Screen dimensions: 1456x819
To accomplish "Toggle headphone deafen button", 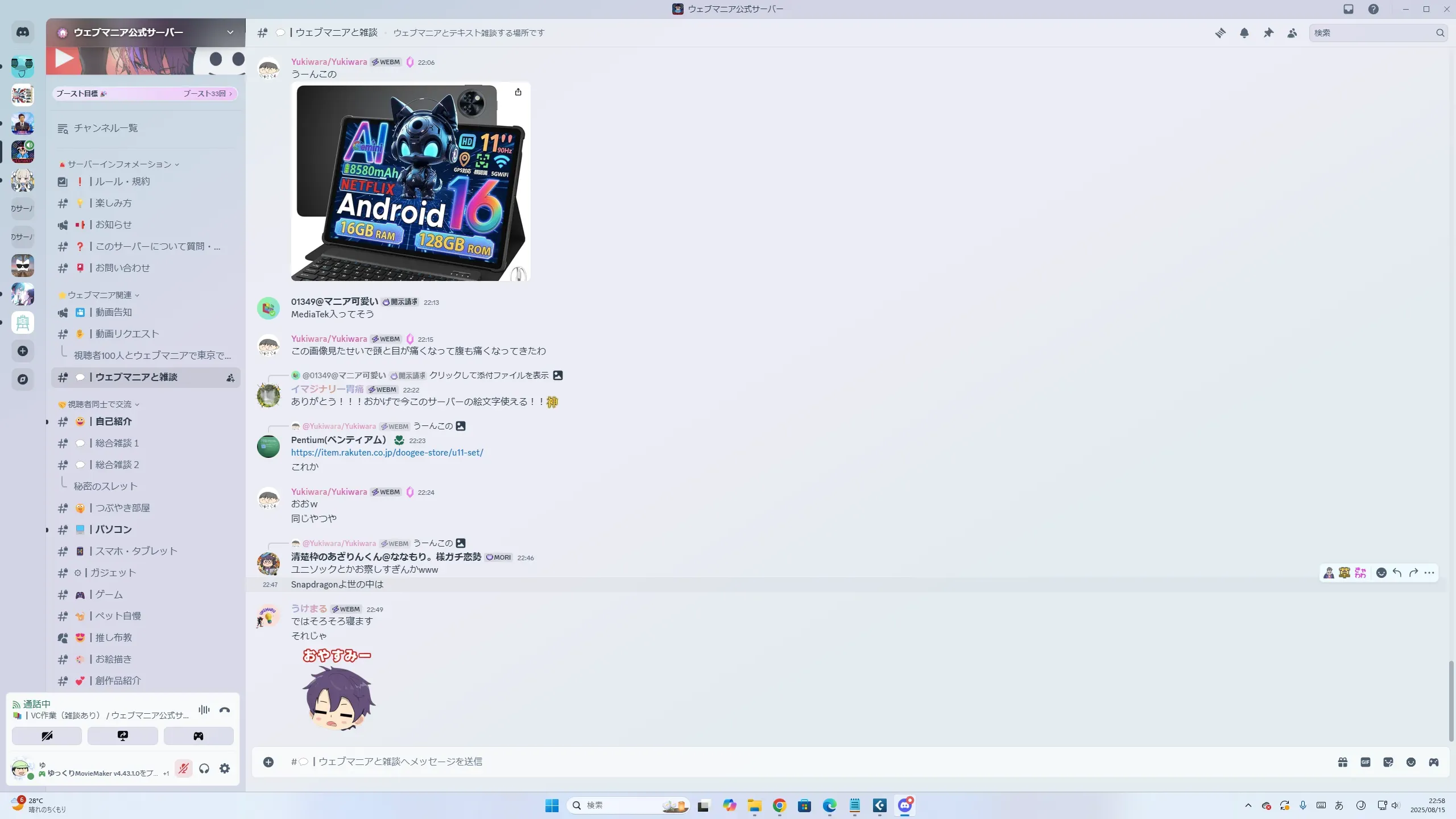I will 204,768.
